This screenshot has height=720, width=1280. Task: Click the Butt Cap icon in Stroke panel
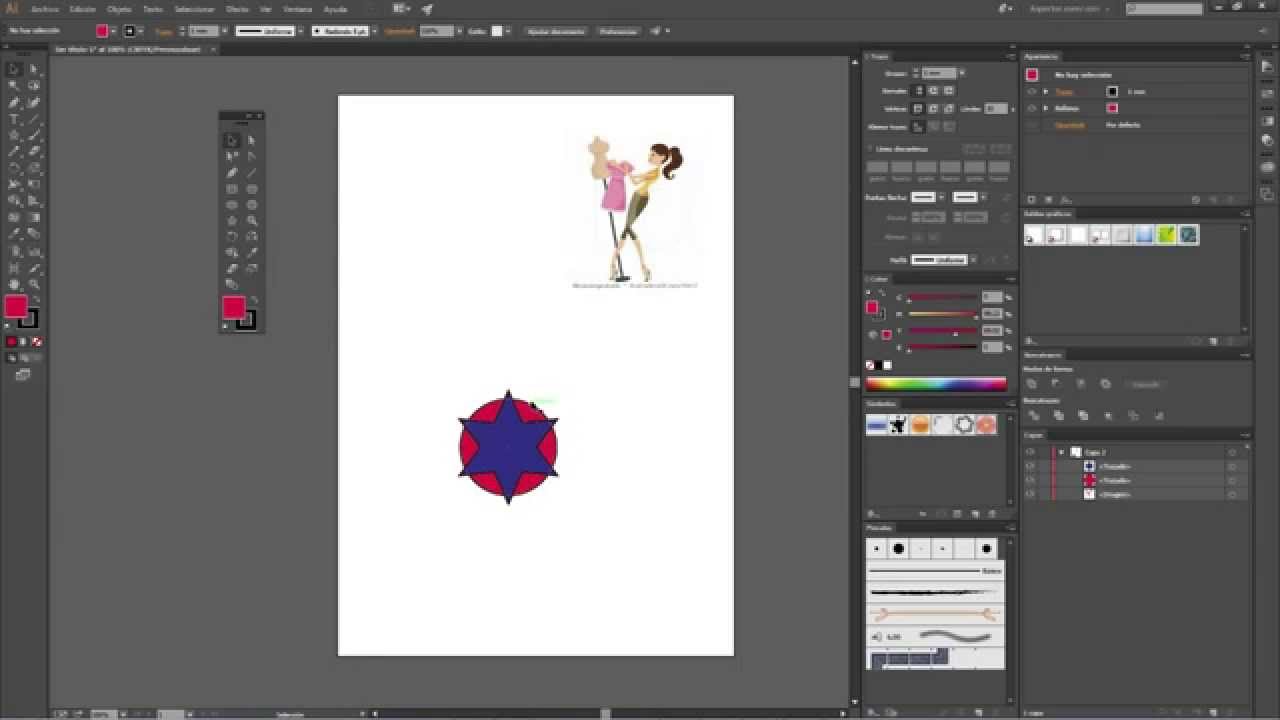(x=920, y=91)
